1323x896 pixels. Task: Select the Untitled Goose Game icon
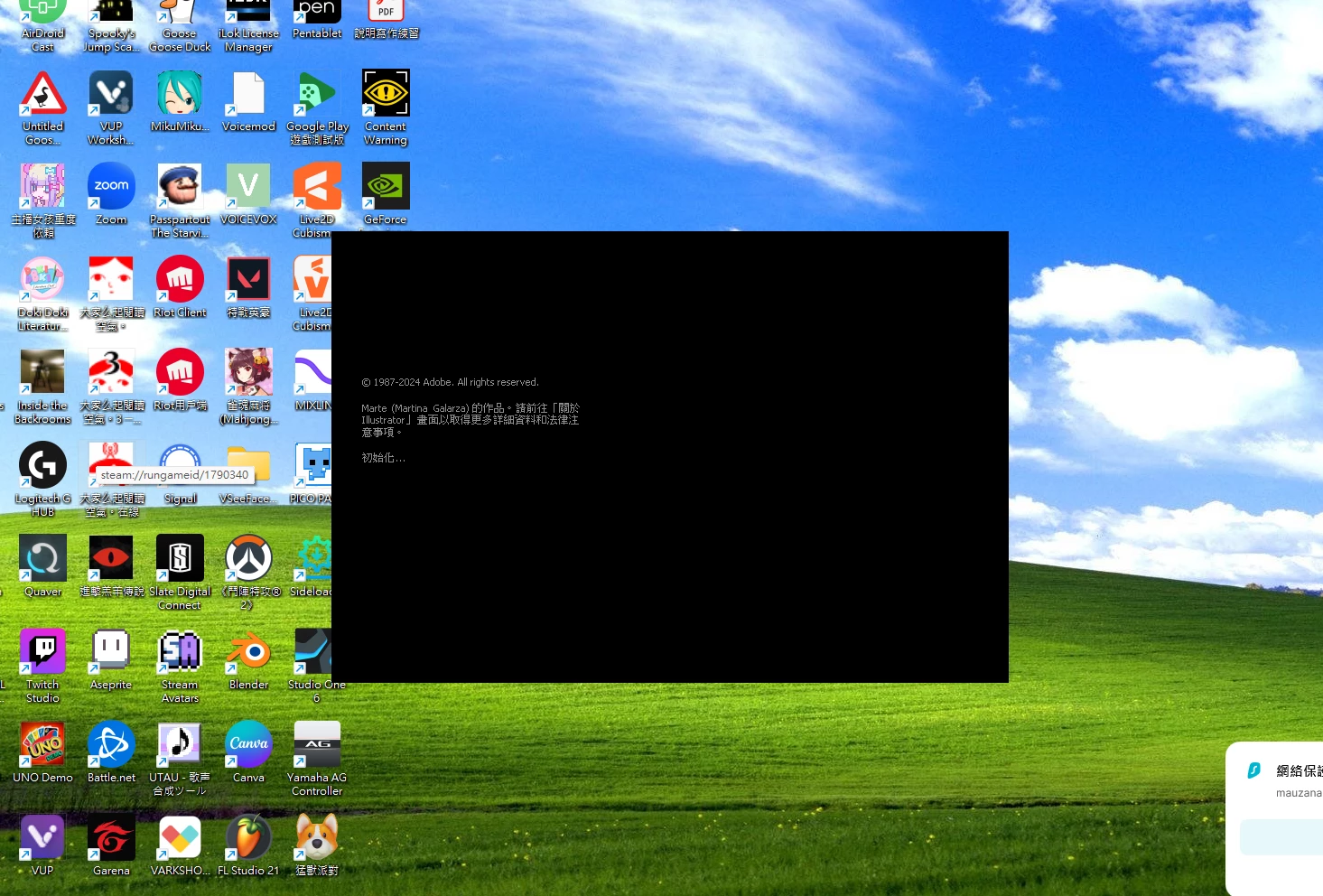pyautogui.click(x=42, y=108)
